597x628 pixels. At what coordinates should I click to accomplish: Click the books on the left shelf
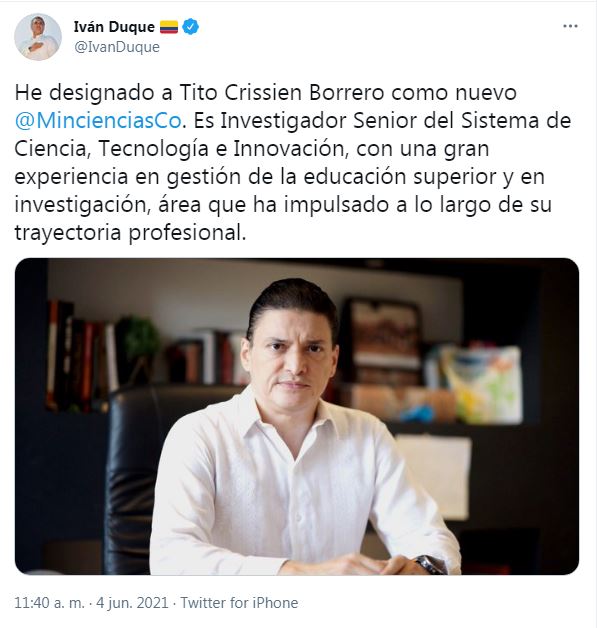tap(82, 356)
